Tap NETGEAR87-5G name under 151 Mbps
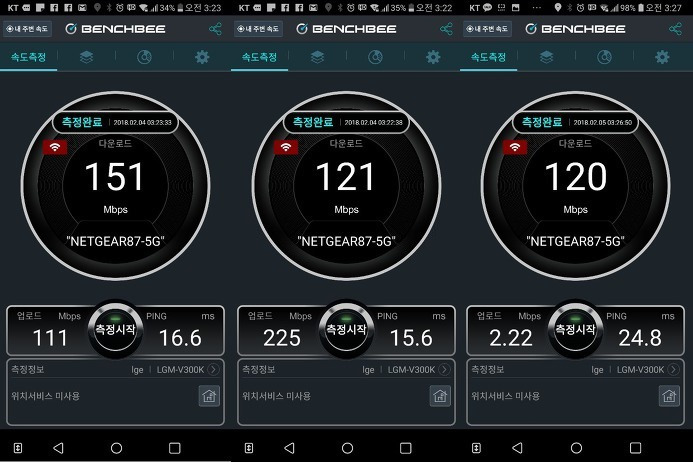This screenshot has height=462, width=693. (115, 241)
